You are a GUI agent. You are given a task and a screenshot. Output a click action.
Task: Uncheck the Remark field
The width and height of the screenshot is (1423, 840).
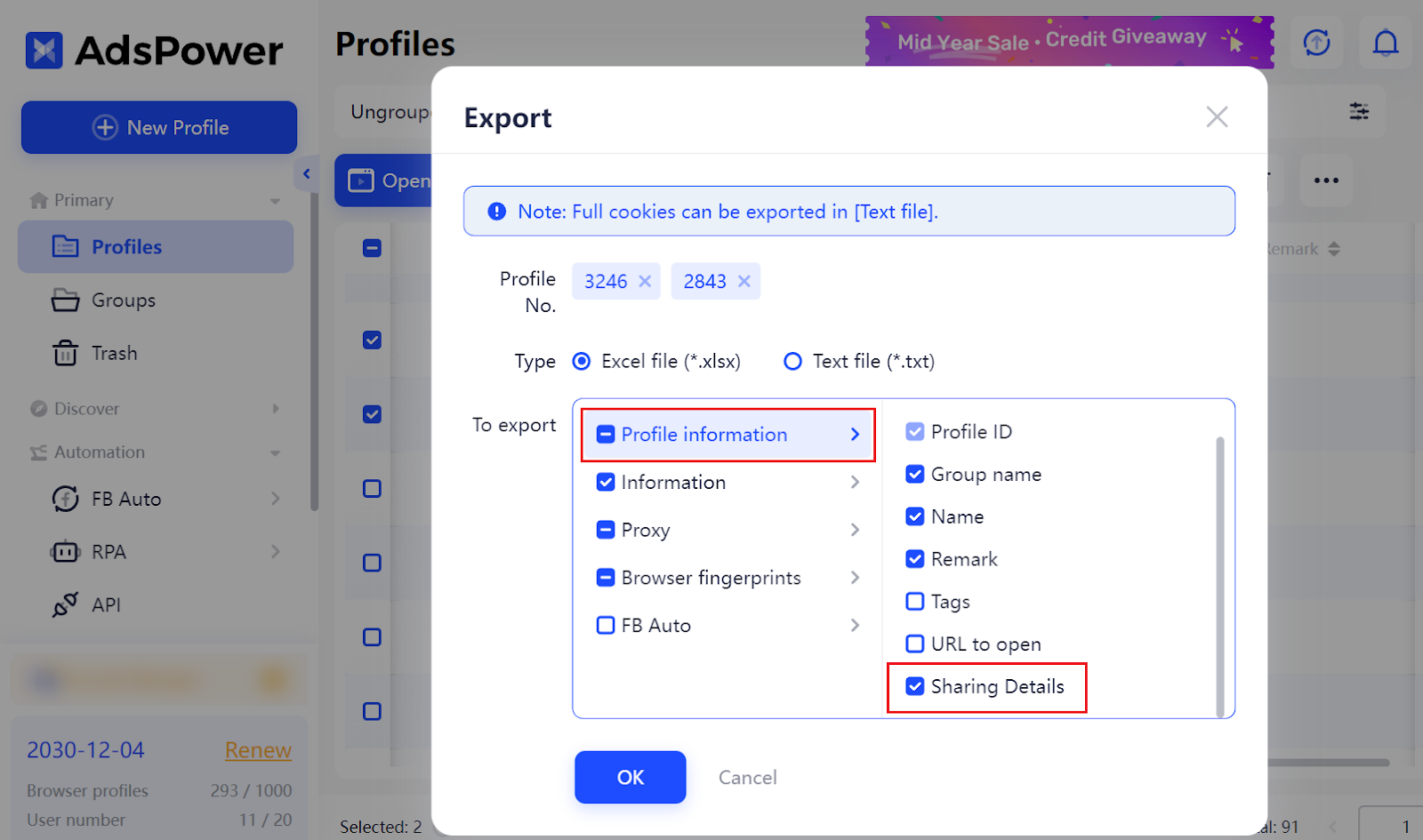pyautogui.click(x=915, y=559)
